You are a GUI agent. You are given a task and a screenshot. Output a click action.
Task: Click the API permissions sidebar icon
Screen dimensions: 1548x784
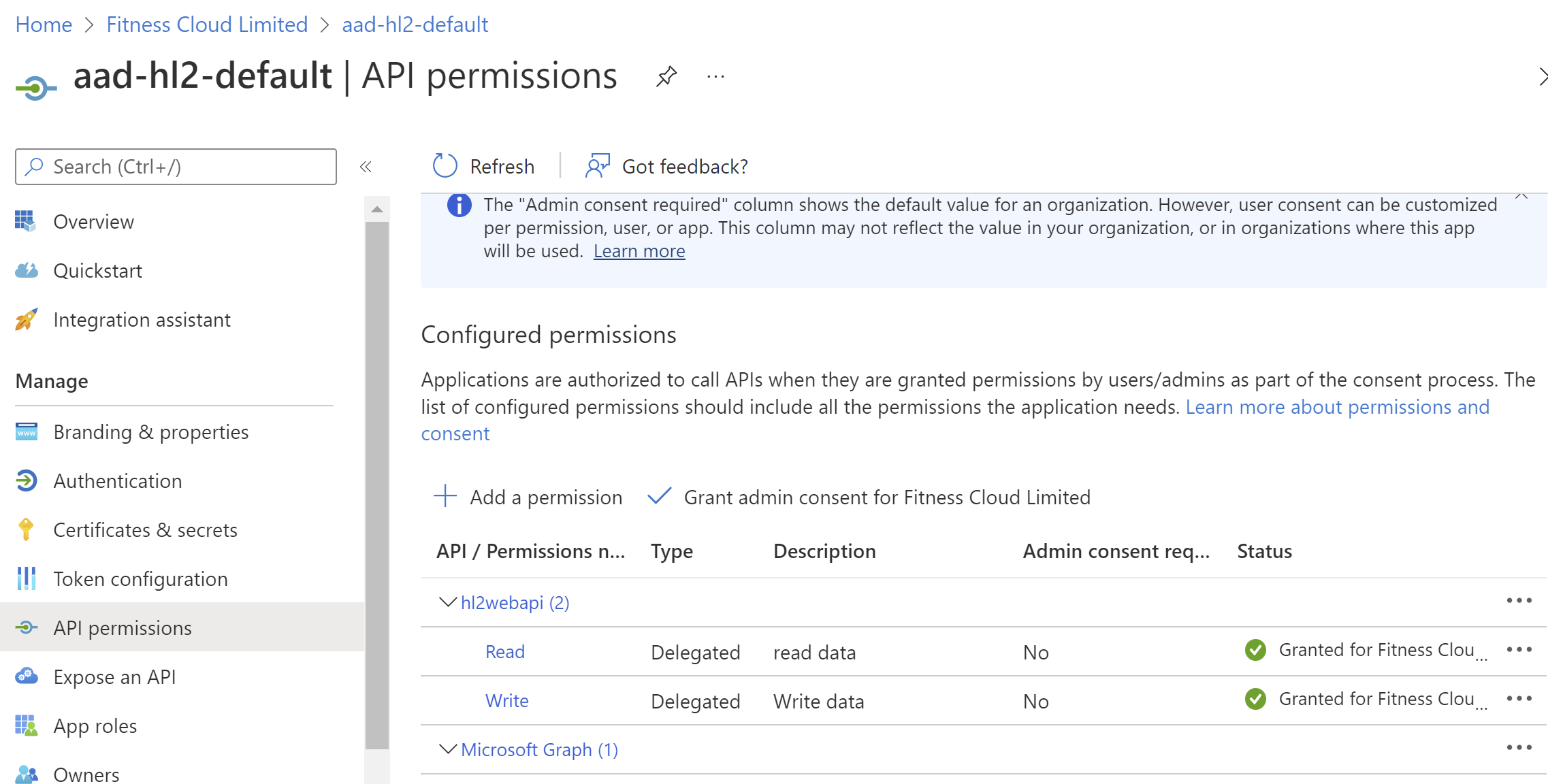pyautogui.click(x=26, y=627)
